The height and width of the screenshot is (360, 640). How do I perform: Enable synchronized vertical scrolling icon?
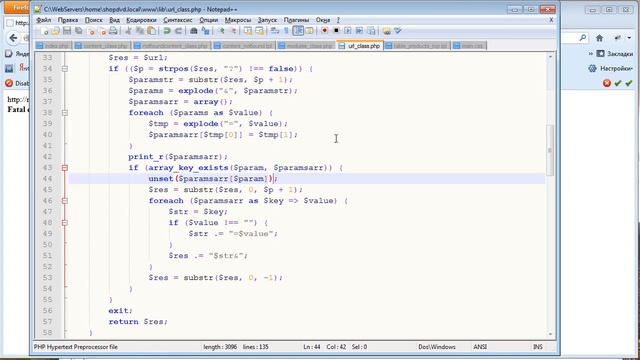(x=248, y=31)
